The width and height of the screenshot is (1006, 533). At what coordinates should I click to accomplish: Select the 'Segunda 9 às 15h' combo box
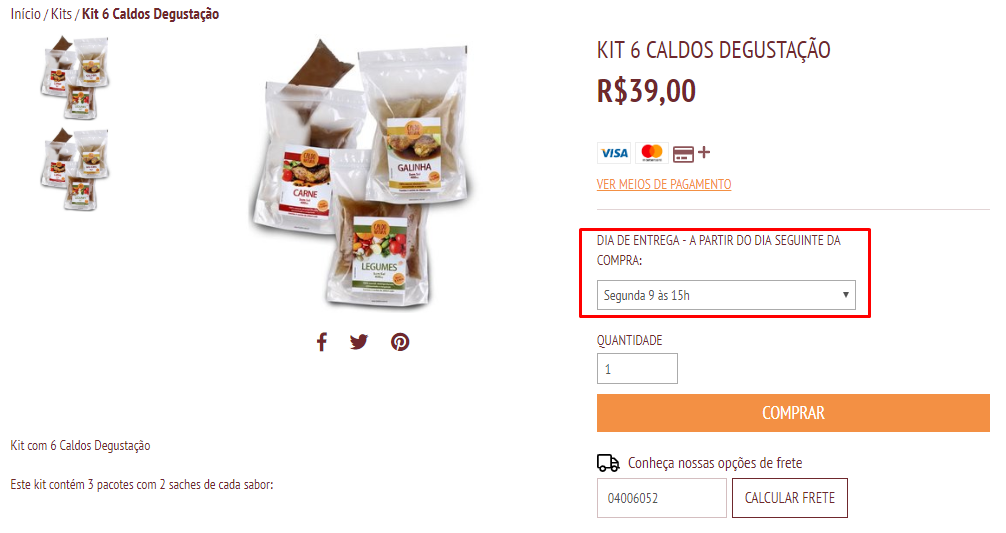click(726, 295)
